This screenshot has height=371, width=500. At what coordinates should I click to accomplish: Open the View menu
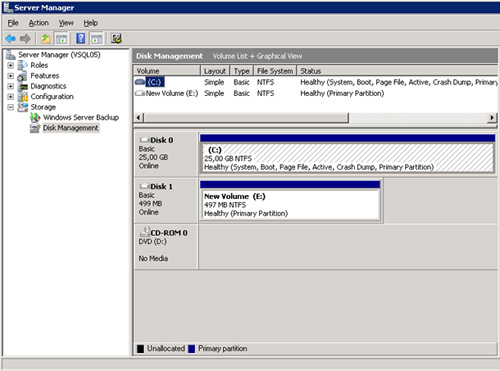66,23
